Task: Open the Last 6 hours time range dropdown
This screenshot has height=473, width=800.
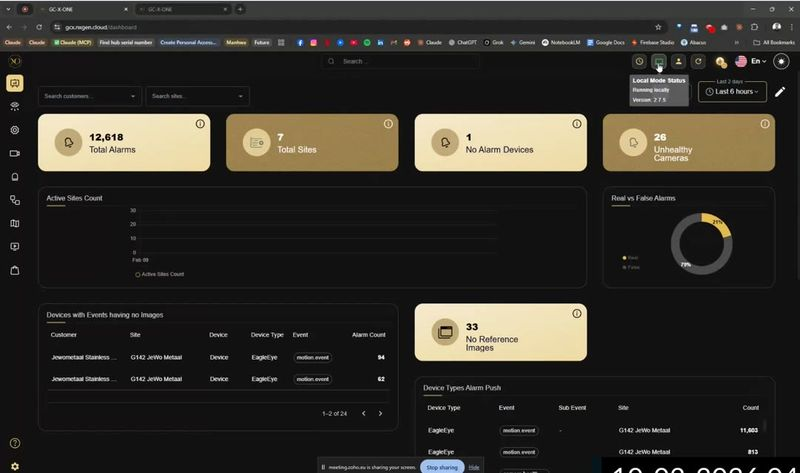Action: pyautogui.click(x=732, y=92)
